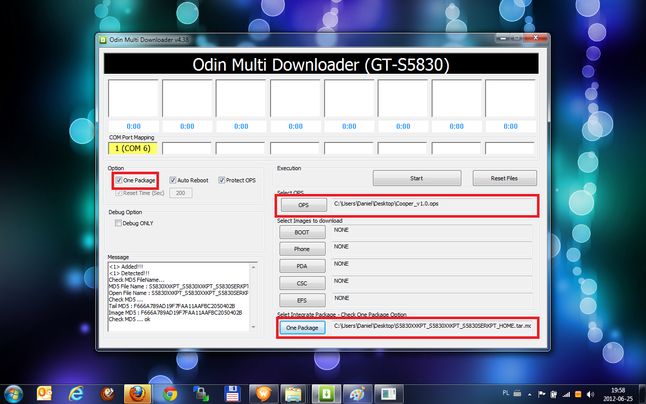Click the reset time field showing 200
Screen dimensions: 646x404
(180, 193)
